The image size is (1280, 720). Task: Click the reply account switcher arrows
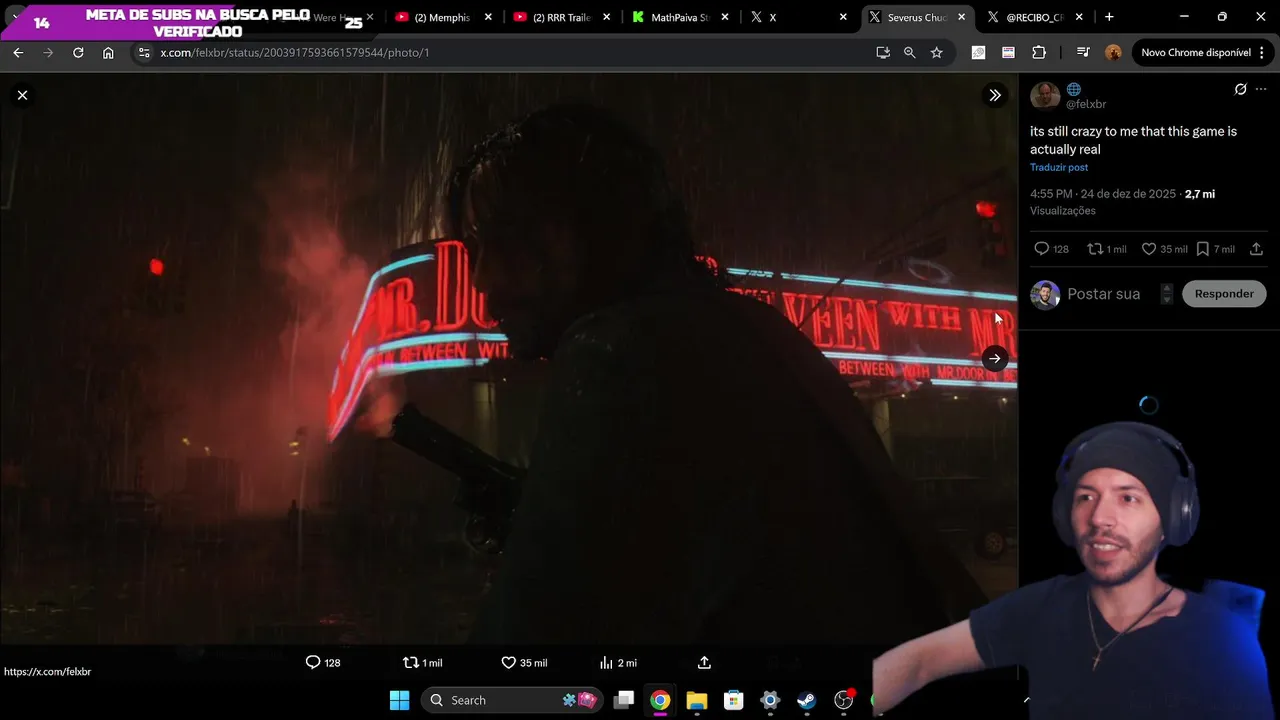tap(1166, 294)
